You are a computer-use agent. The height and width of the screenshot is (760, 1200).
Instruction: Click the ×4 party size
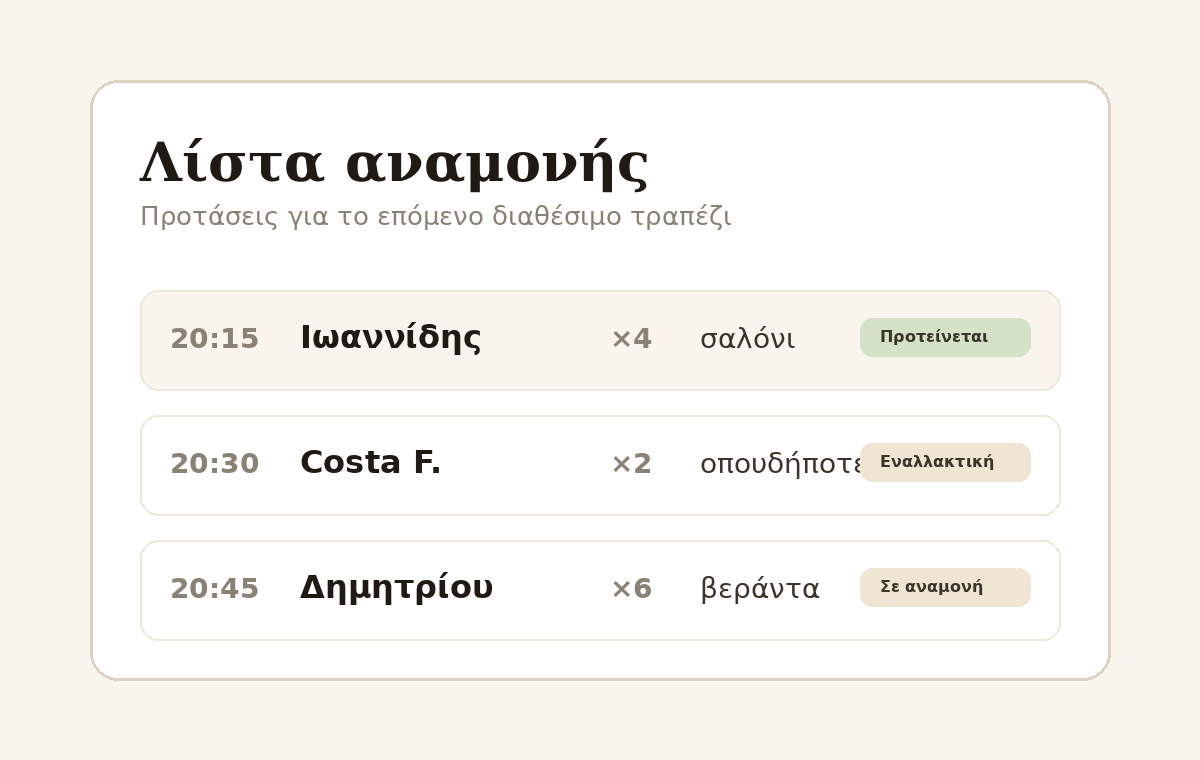pyautogui.click(x=631, y=339)
